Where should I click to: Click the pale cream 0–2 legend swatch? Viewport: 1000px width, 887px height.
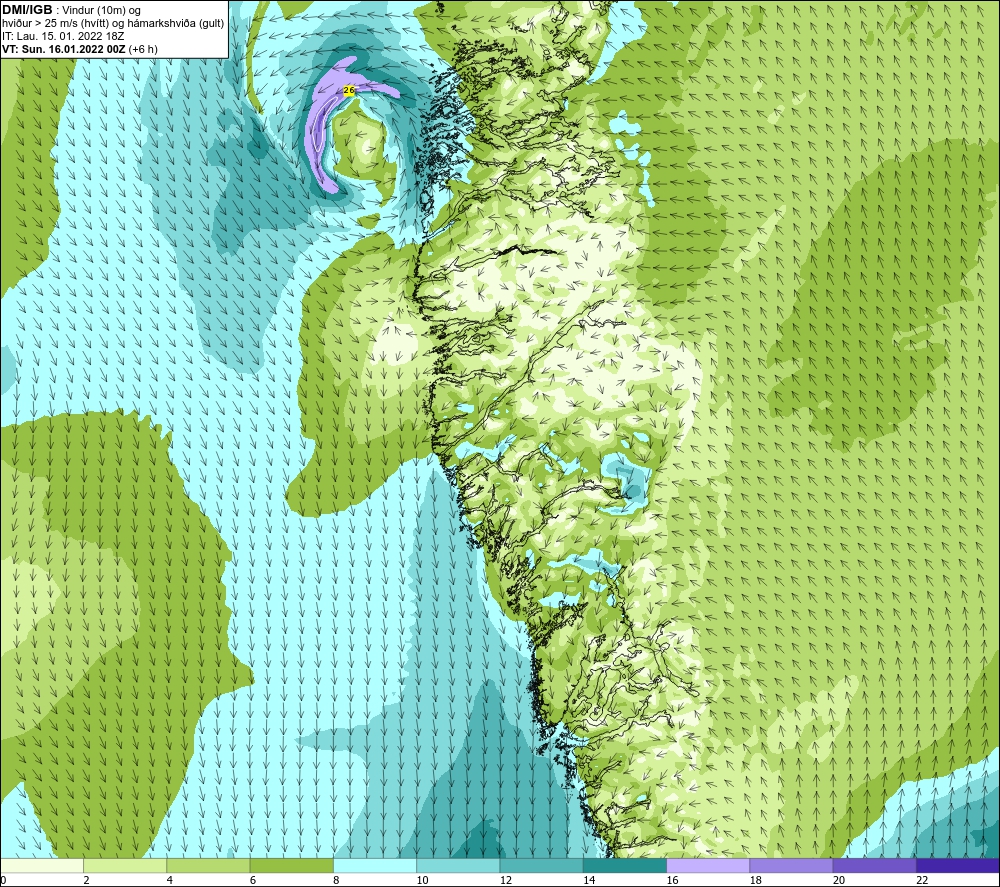42,865
